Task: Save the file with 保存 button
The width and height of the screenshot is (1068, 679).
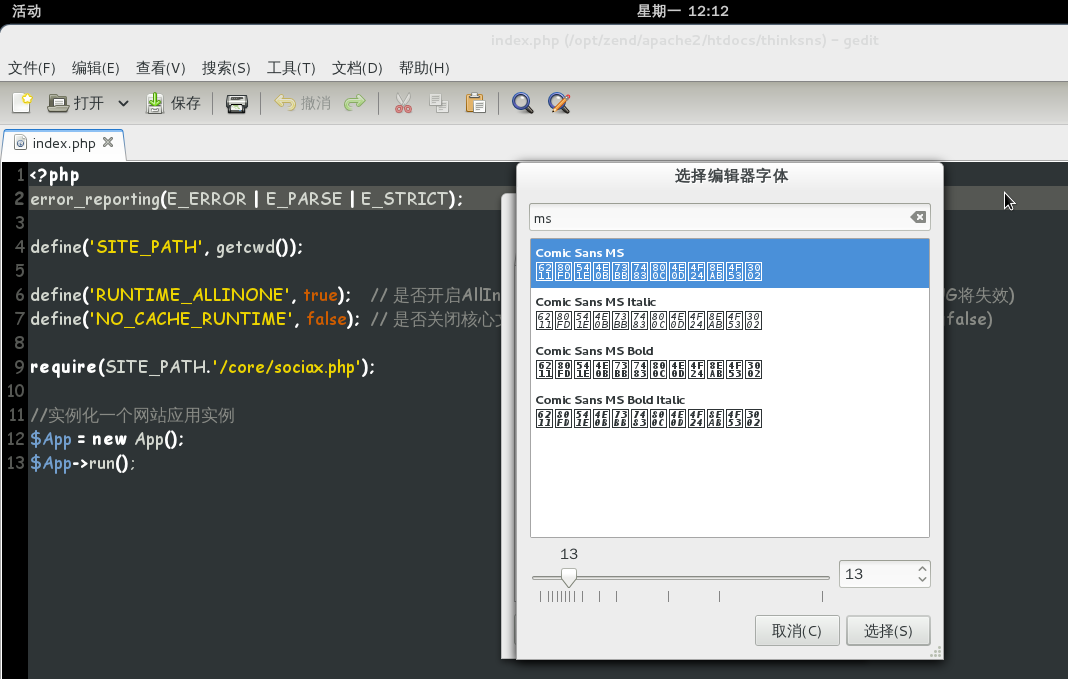Action: [174, 103]
